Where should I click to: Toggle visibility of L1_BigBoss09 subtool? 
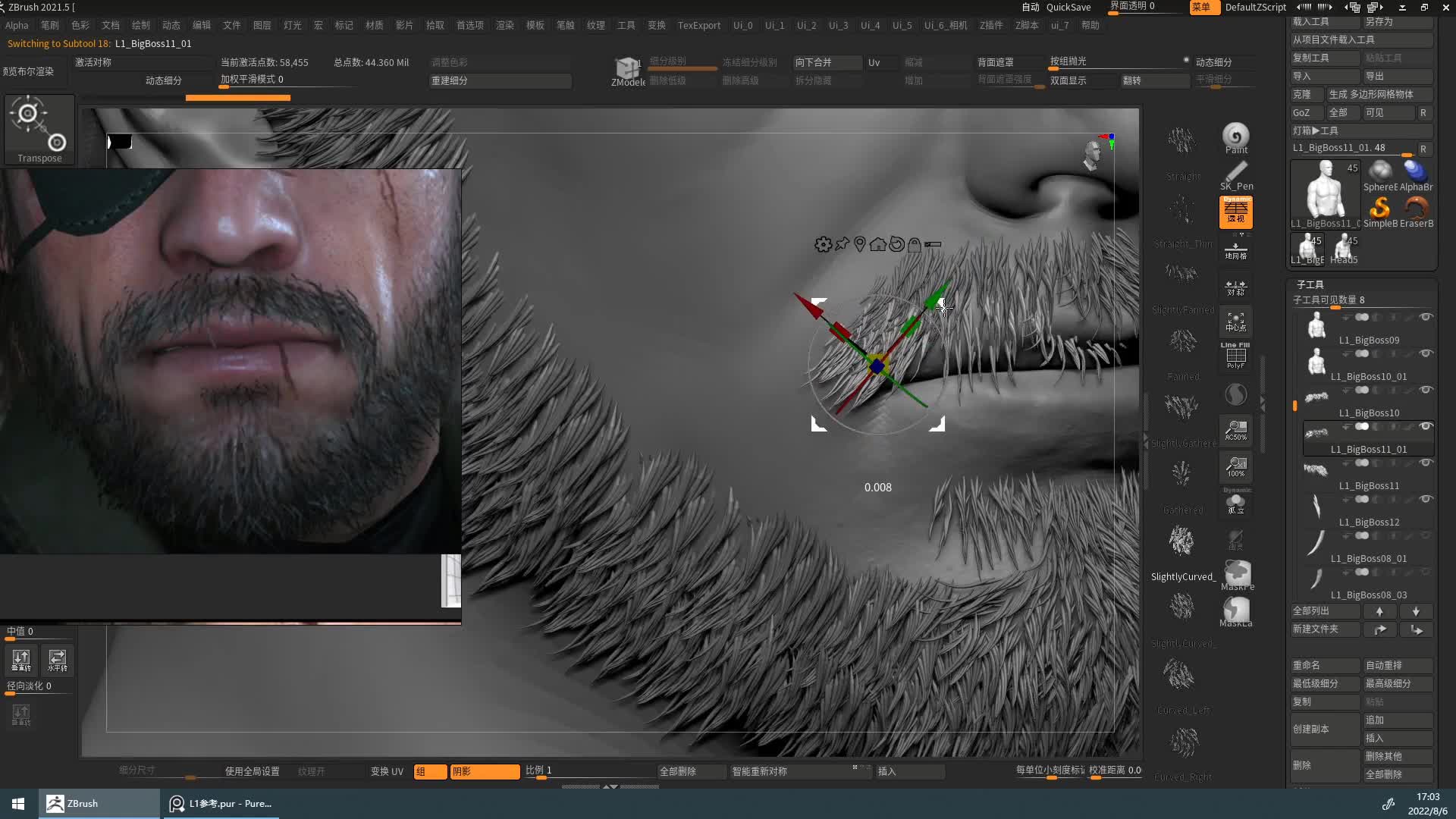click(1426, 317)
